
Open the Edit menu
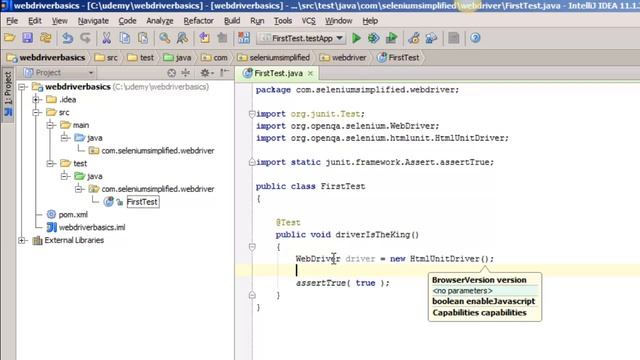tap(35, 21)
